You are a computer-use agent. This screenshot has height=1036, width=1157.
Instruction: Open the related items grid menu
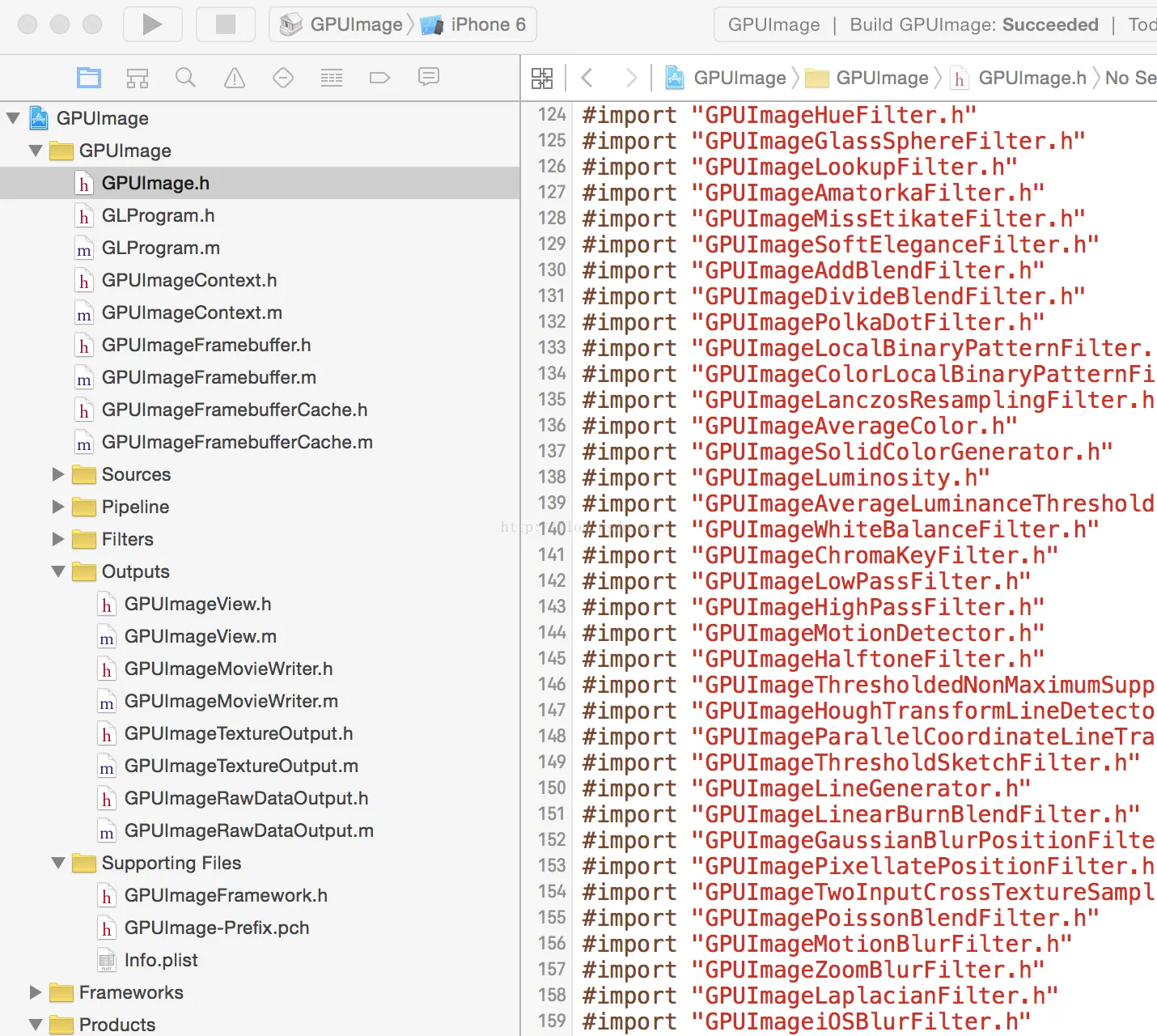542,78
